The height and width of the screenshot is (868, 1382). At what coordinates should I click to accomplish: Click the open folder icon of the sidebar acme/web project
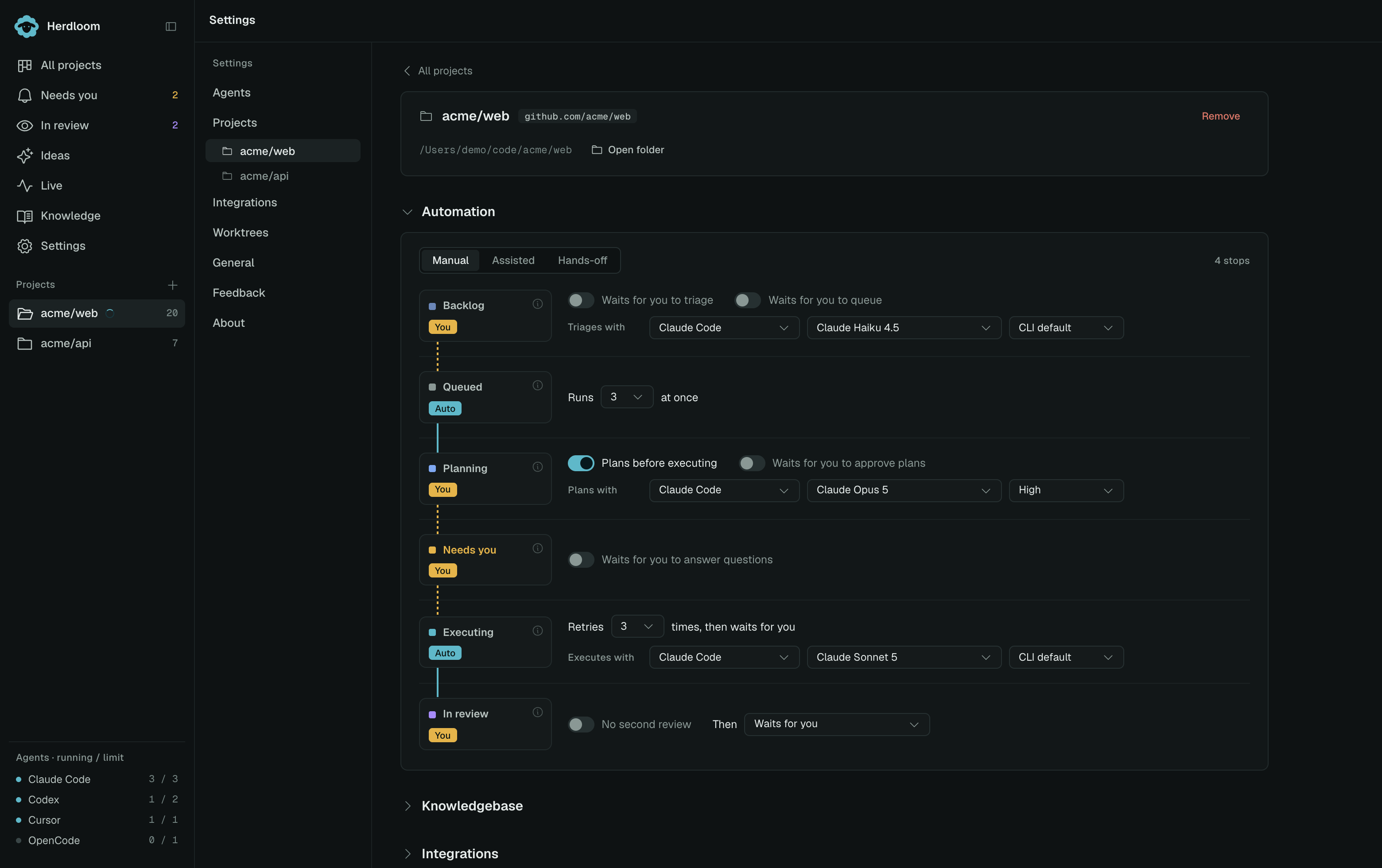pos(25,313)
